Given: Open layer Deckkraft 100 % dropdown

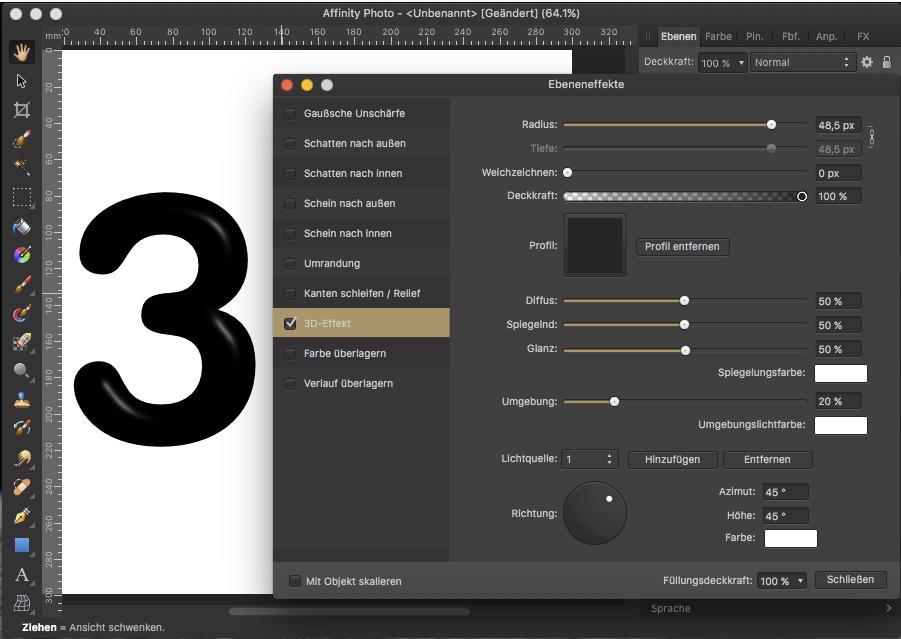Looking at the screenshot, I should [723, 63].
